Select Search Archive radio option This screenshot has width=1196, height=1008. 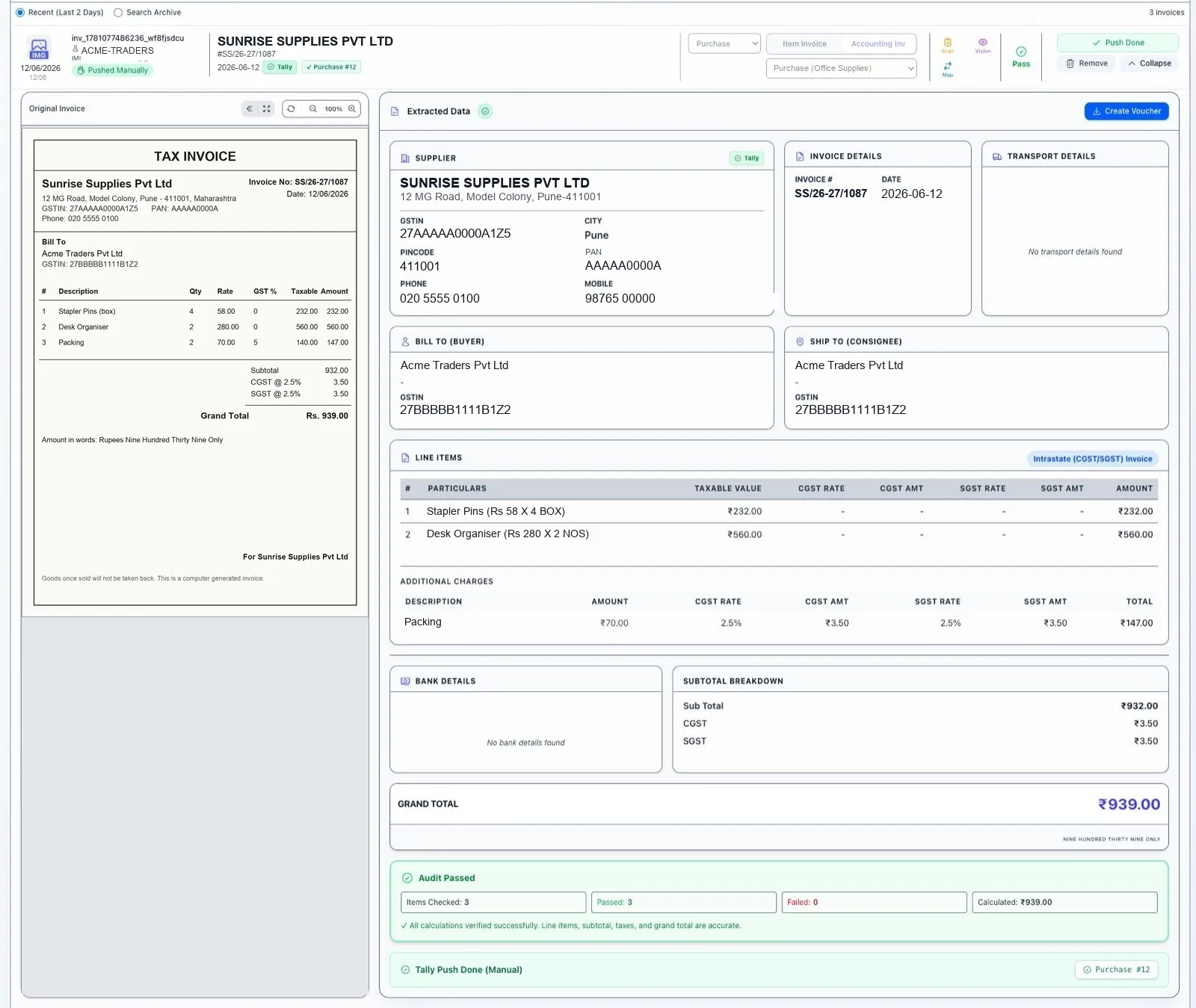coord(118,13)
